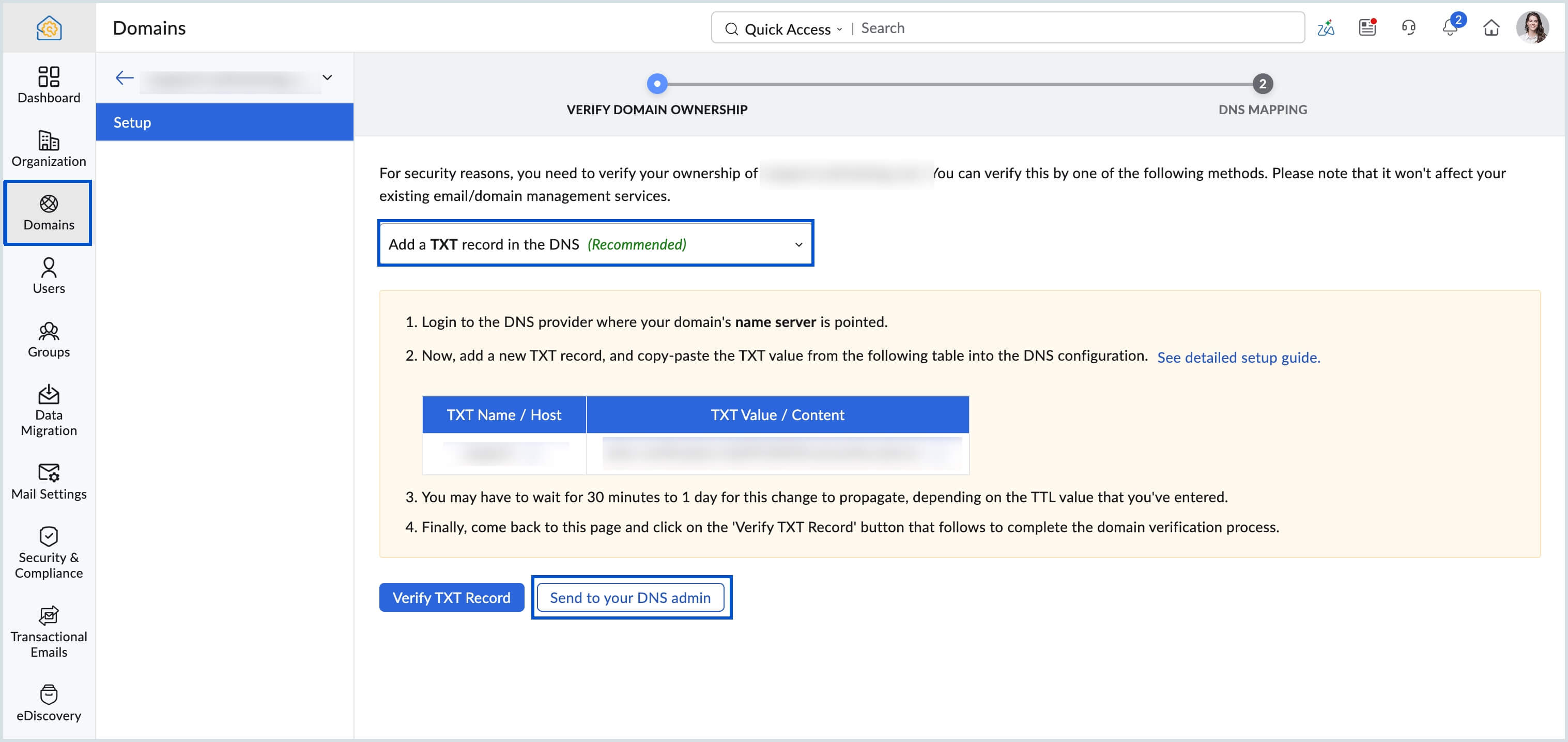Open eDiscovery in the sidebar

(49, 703)
